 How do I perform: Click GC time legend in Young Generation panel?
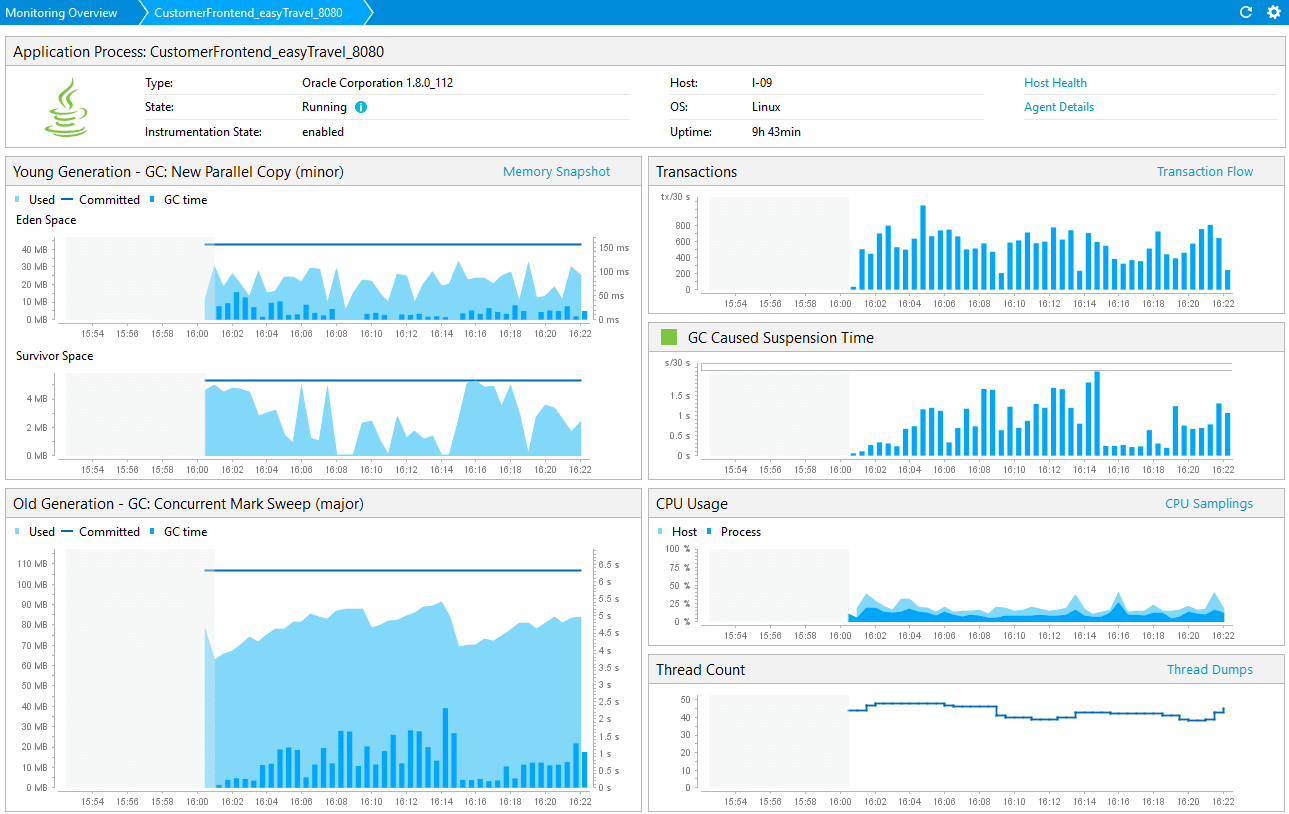pyautogui.click(x=178, y=200)
